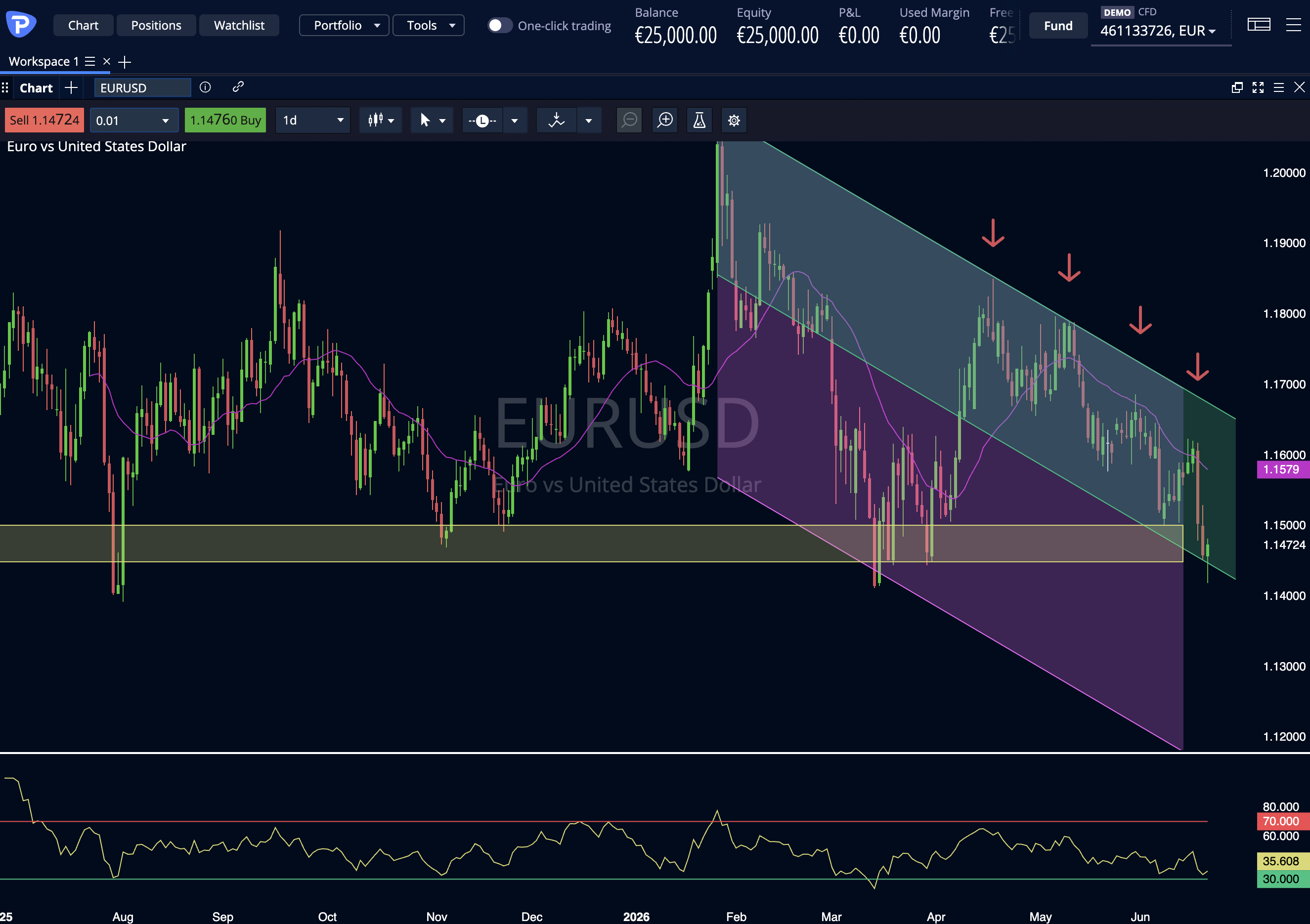Open the chart panel menu icon
The image size is (1310, 924).
pos(1279,87)
